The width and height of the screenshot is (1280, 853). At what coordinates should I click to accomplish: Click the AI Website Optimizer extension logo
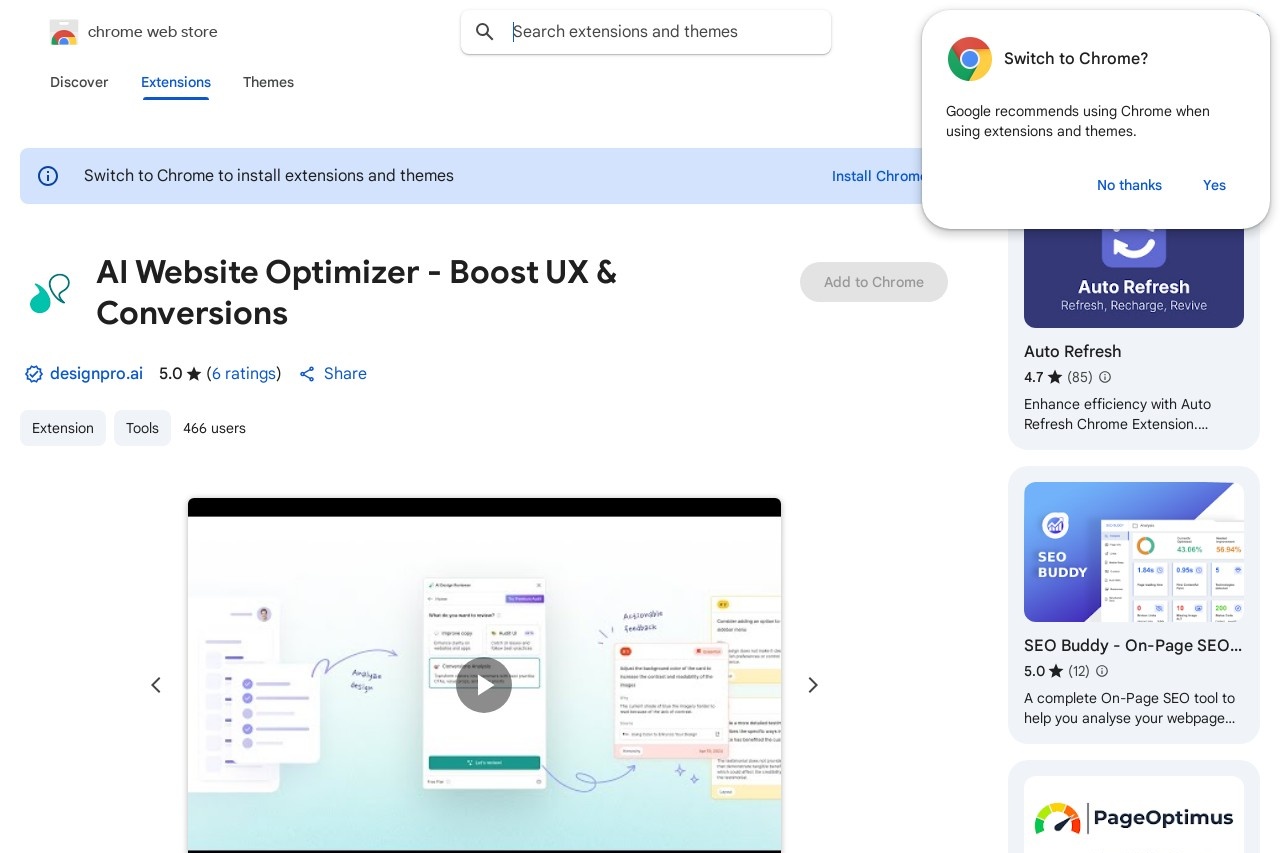coord(50,293)
